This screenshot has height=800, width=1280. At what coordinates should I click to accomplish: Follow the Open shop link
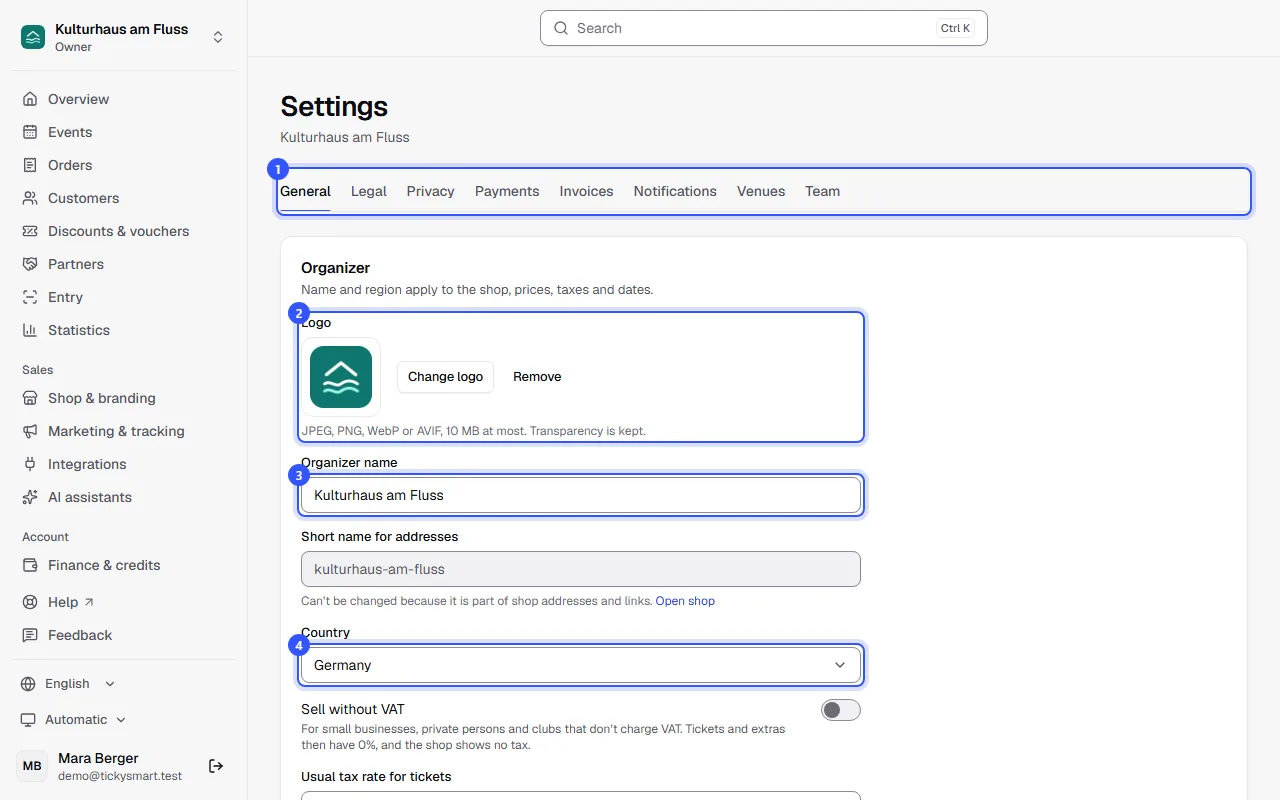click(x=685, y=601)
